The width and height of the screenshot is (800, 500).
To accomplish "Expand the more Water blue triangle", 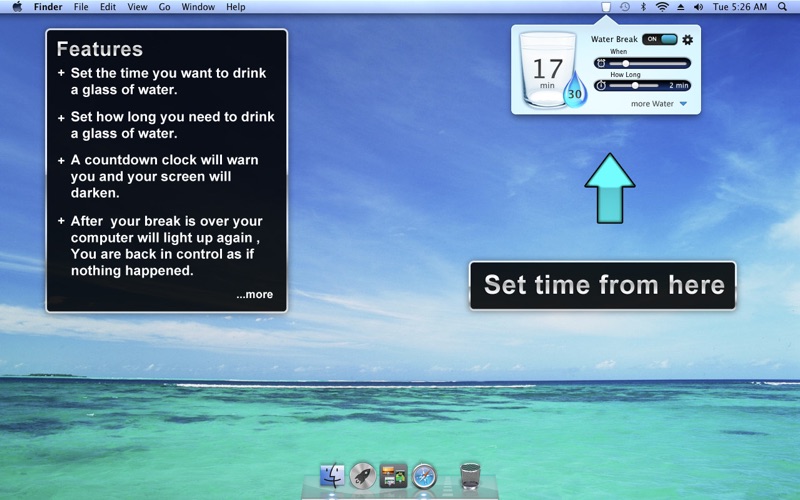I will pos(683,104).
